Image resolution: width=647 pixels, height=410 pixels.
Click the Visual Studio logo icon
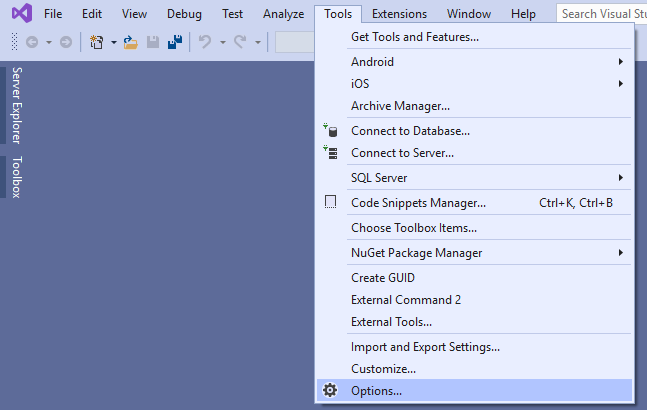[21, 13]
